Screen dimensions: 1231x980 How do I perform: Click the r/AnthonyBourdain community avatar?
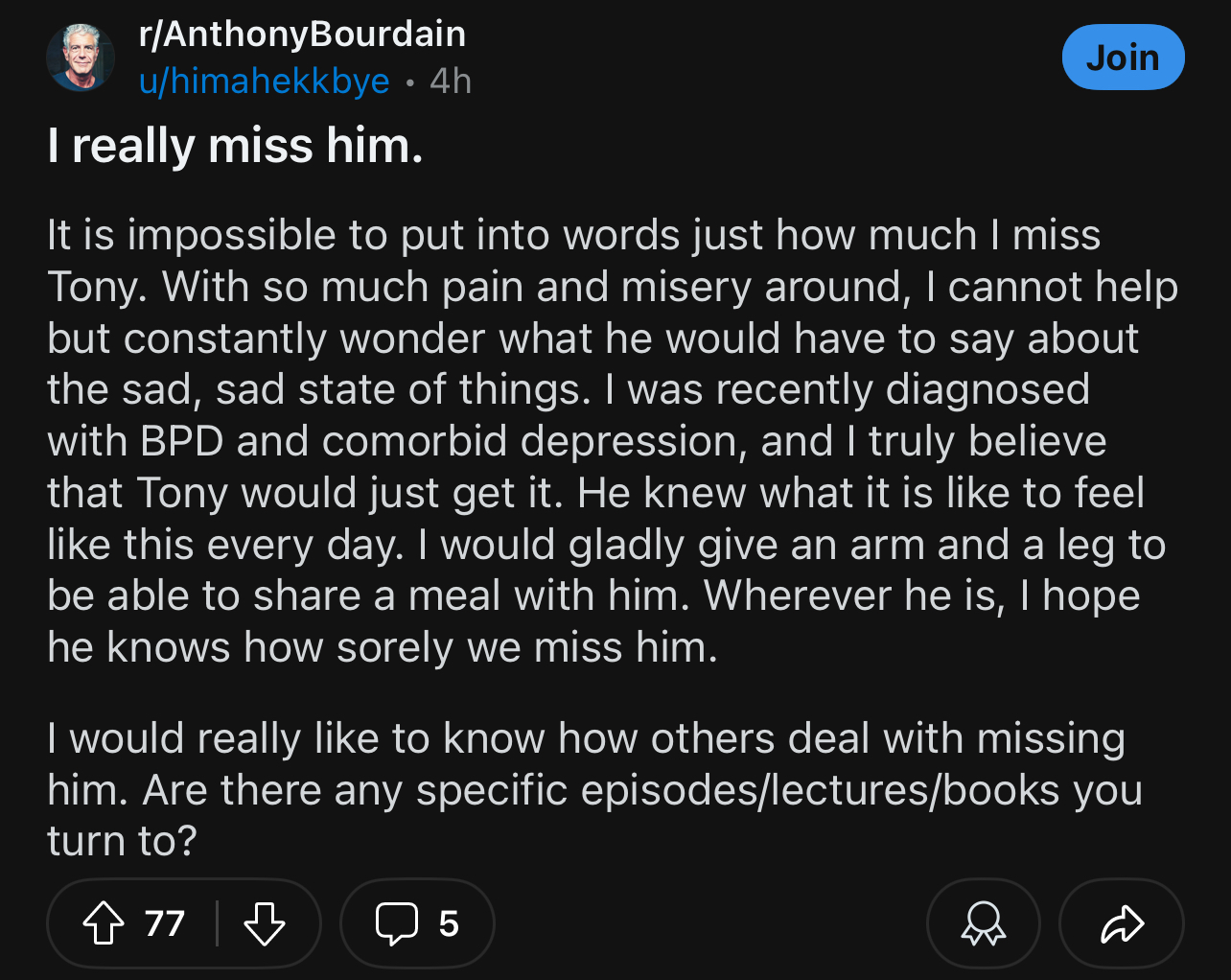coord(81,58)
